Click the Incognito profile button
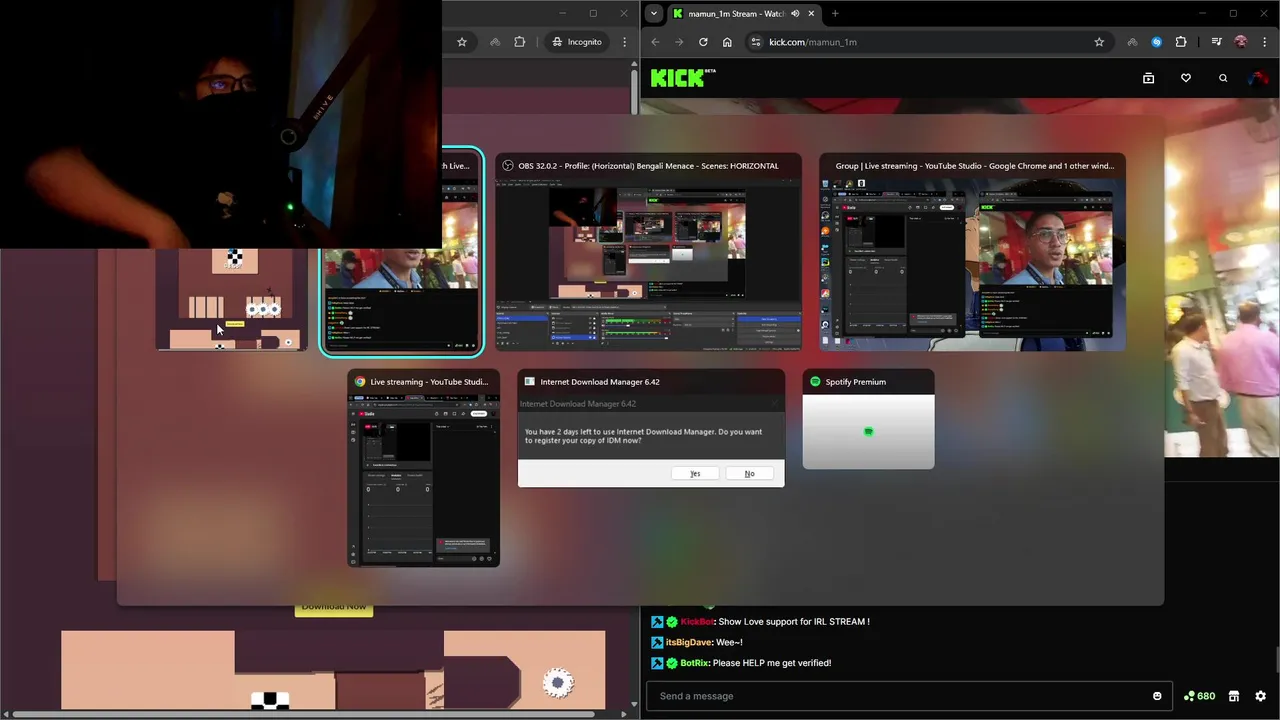 coord(578,42)
